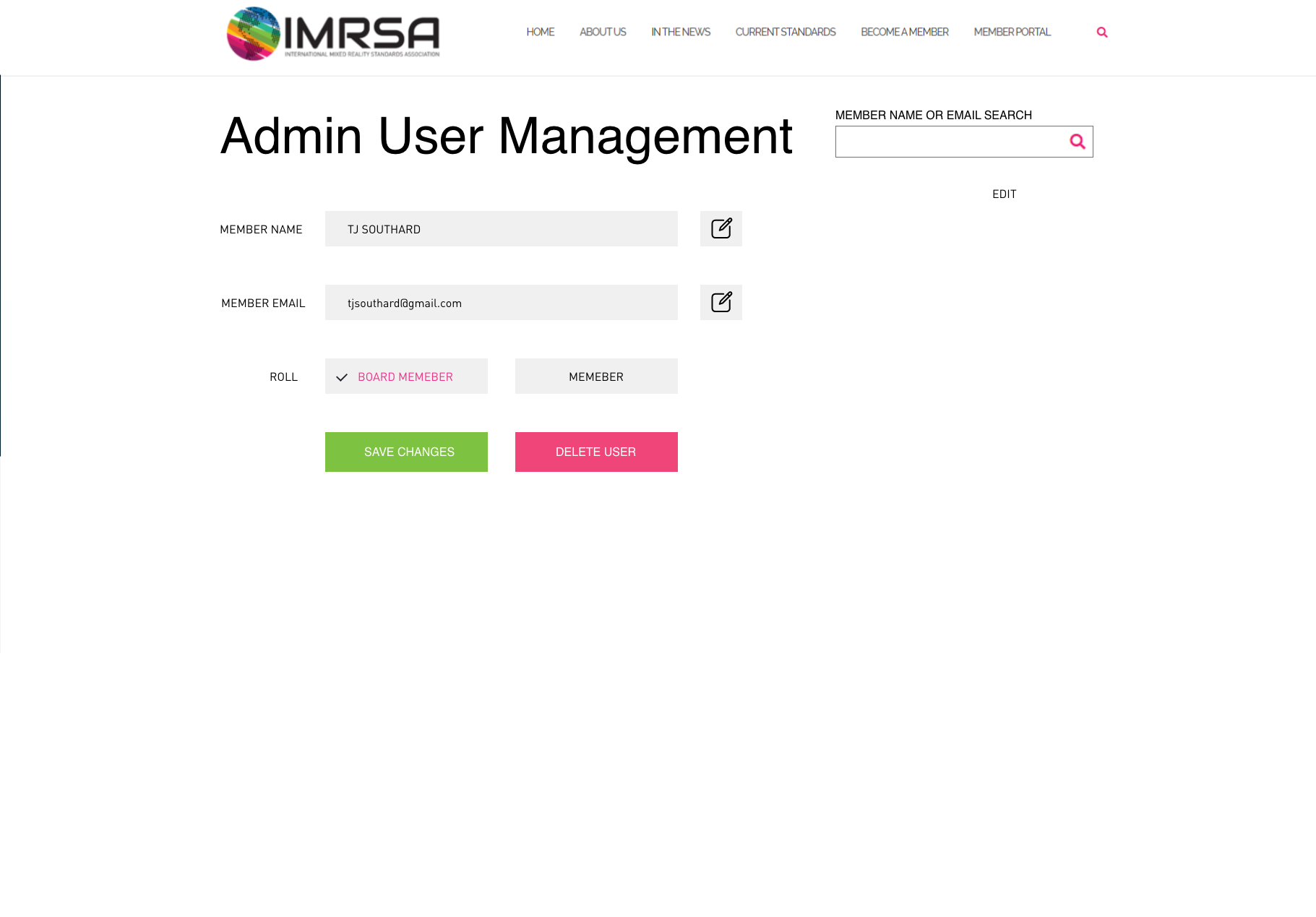Go to the Home menu item
Screen dimensions: 1316x917
(x=540, y=33)
